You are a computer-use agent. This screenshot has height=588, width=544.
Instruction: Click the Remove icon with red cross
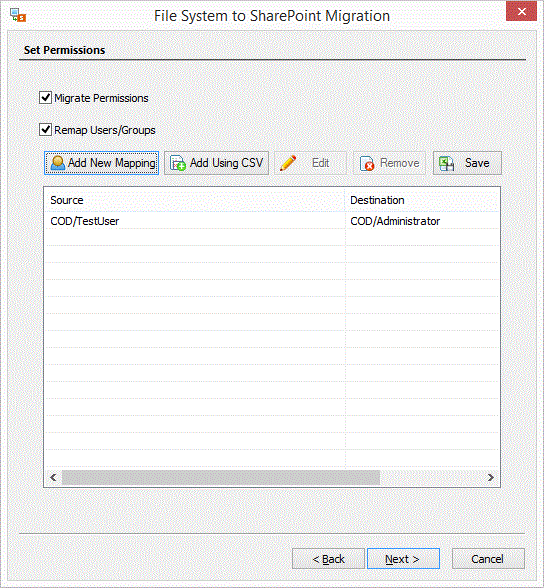367,164
